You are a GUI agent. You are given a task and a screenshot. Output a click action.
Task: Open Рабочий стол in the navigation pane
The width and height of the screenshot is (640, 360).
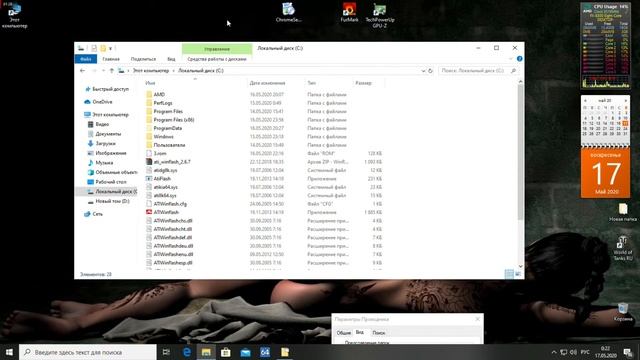[111, 182]
